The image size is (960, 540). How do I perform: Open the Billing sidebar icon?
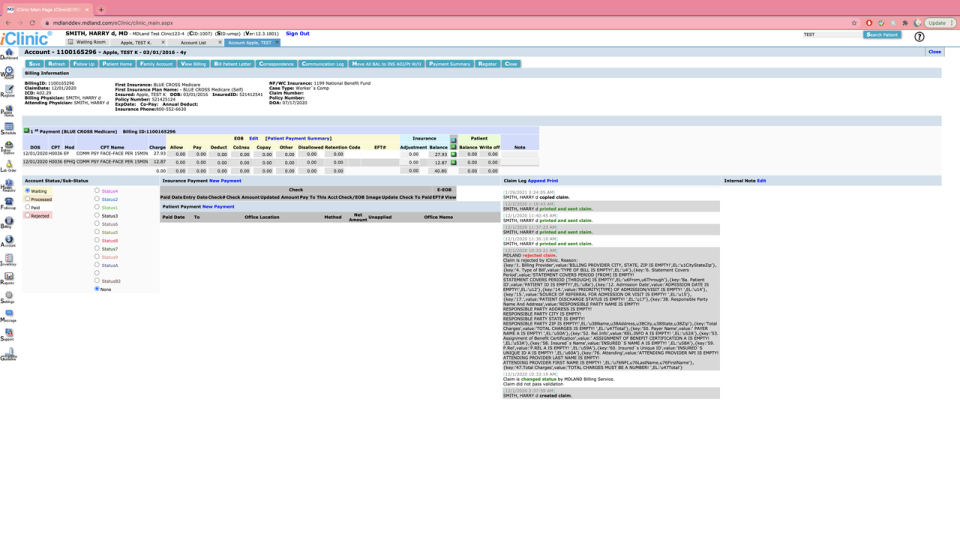pos(9,223)
